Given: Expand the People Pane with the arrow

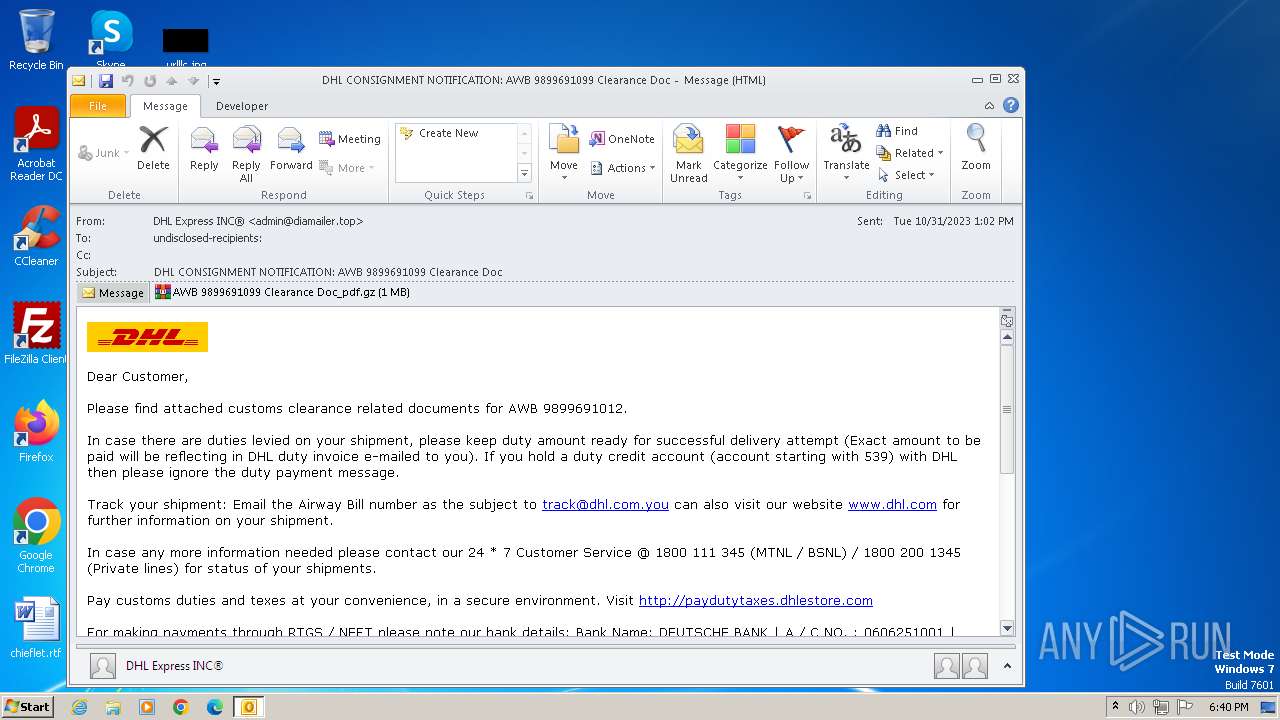Looking at the screenshot, I should (1007, 666).
